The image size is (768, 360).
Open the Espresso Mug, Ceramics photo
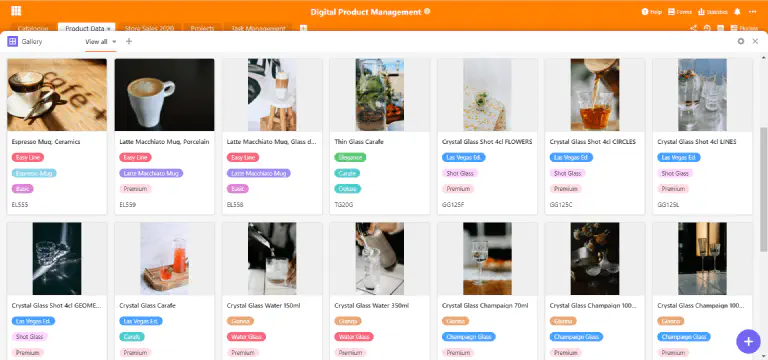[x=57, y=95]
